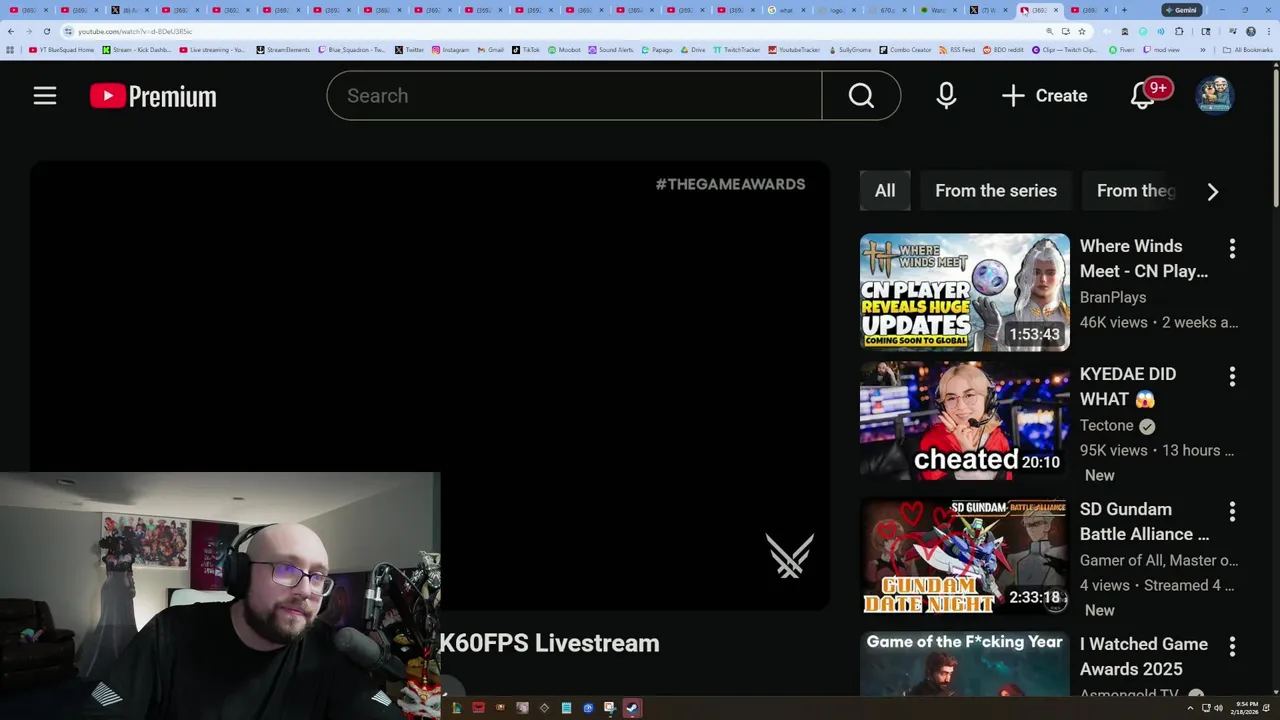1280x720 pixels.
Task: Open TwitchTracker bookmark
Action: [x=737, y=50]
